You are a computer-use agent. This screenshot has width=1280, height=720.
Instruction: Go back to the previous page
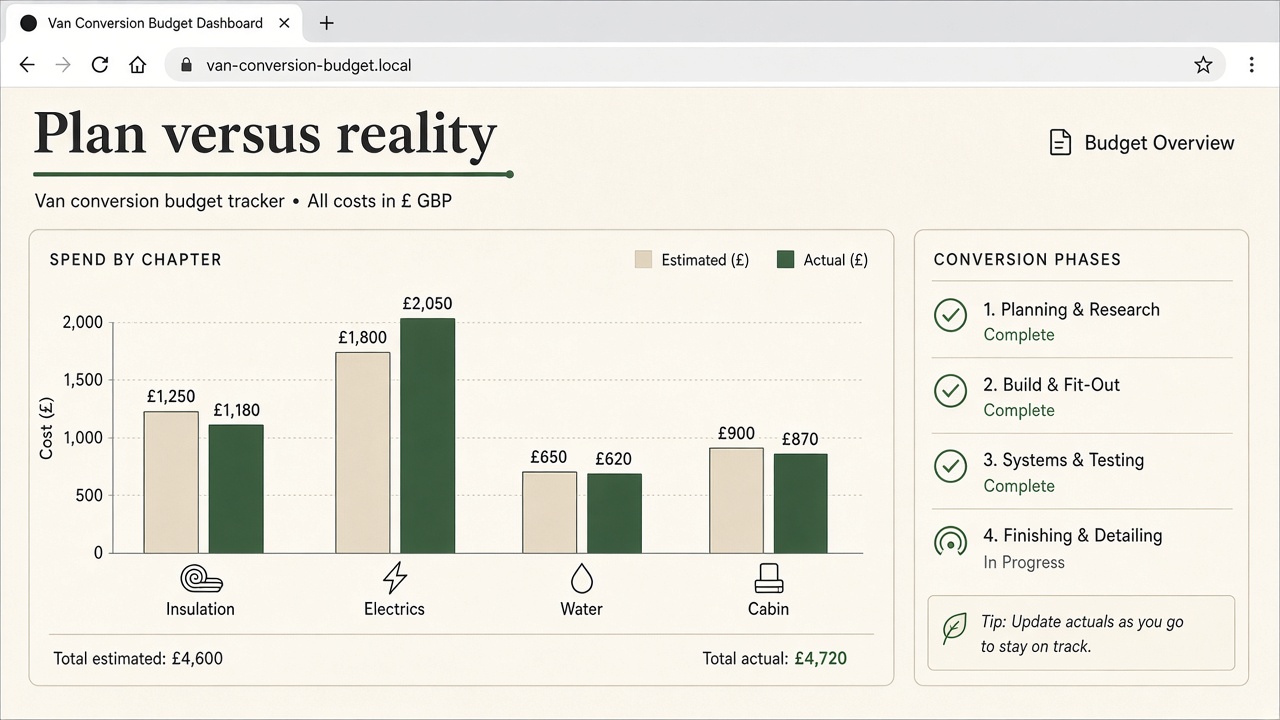[27, 65]
